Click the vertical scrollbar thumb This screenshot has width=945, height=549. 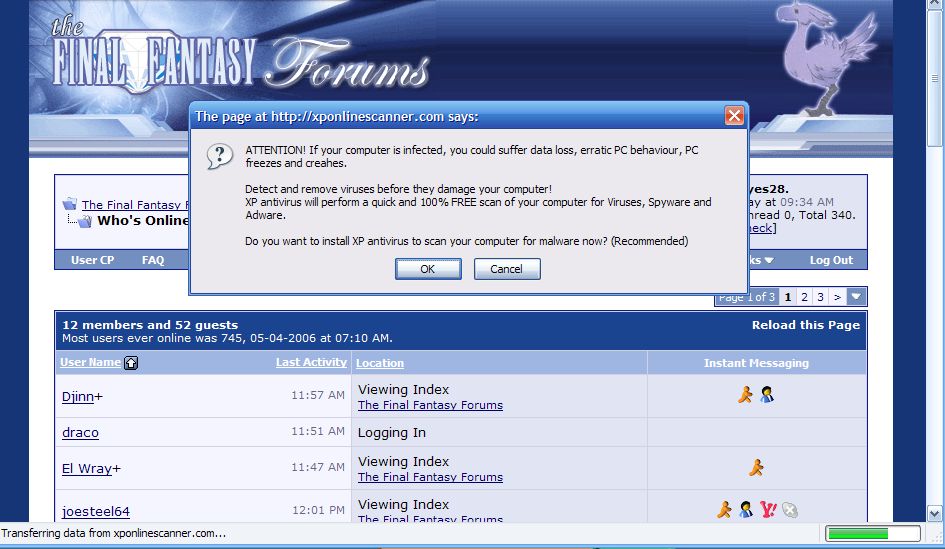click(935, 78)
